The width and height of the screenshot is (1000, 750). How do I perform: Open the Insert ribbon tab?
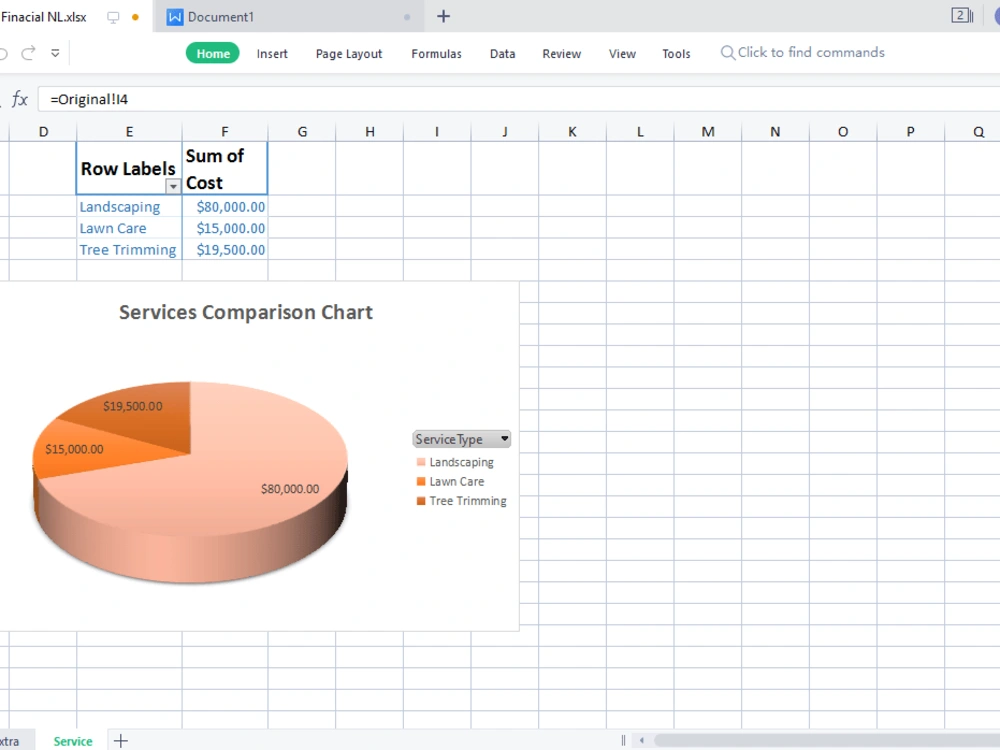pos(272,54)
